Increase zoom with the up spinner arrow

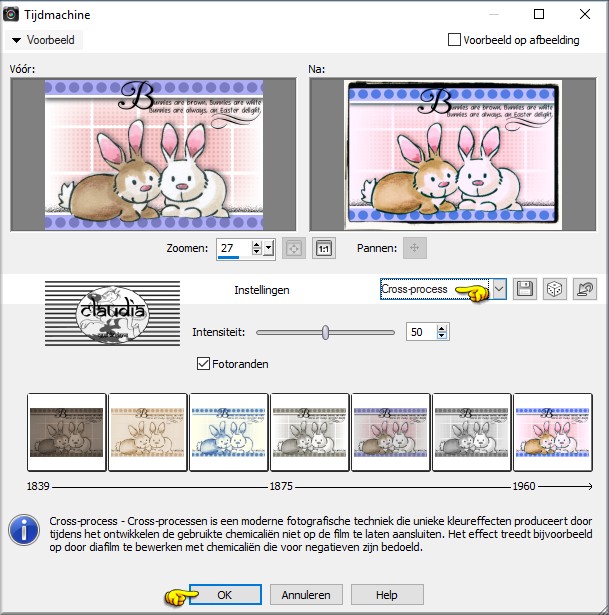point(256,244)
